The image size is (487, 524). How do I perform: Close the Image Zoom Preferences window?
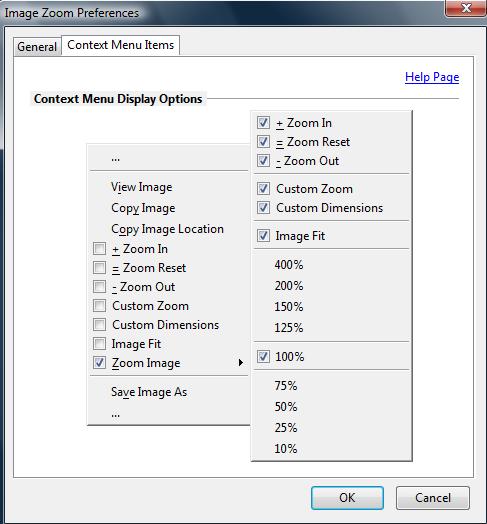(466, 8)
